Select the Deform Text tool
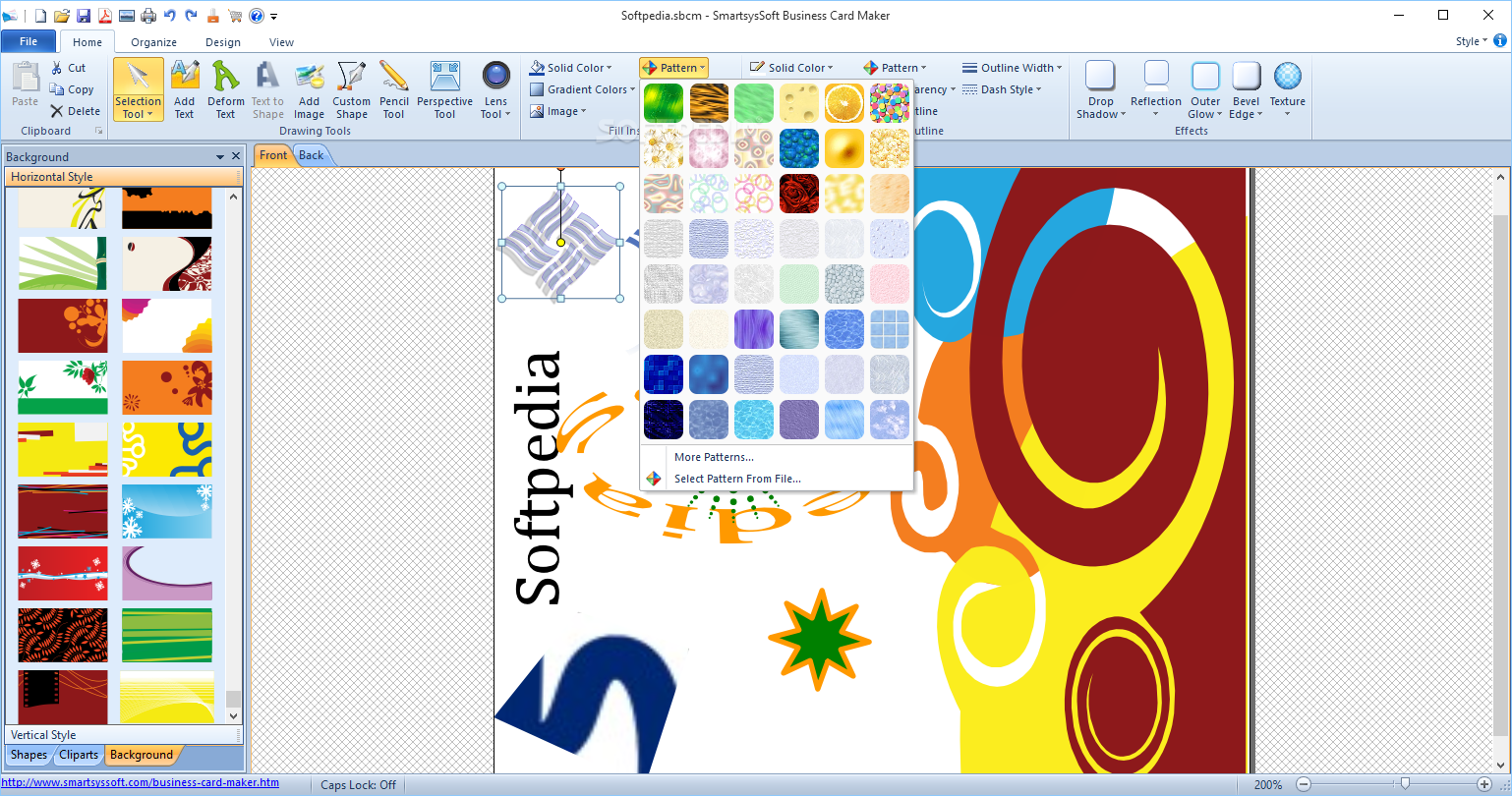 coord(226,88)
